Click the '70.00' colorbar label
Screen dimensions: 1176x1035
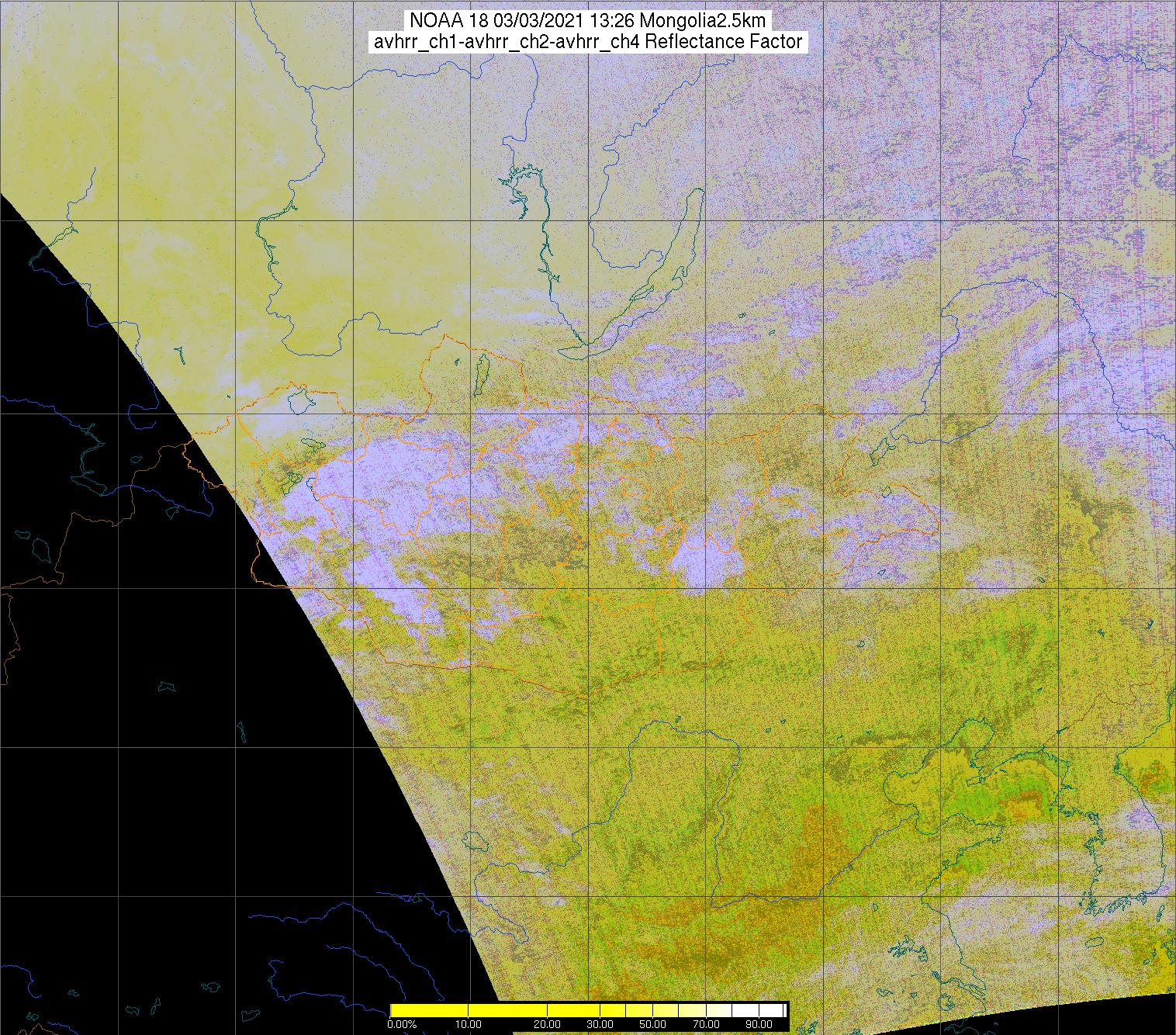707,1024
